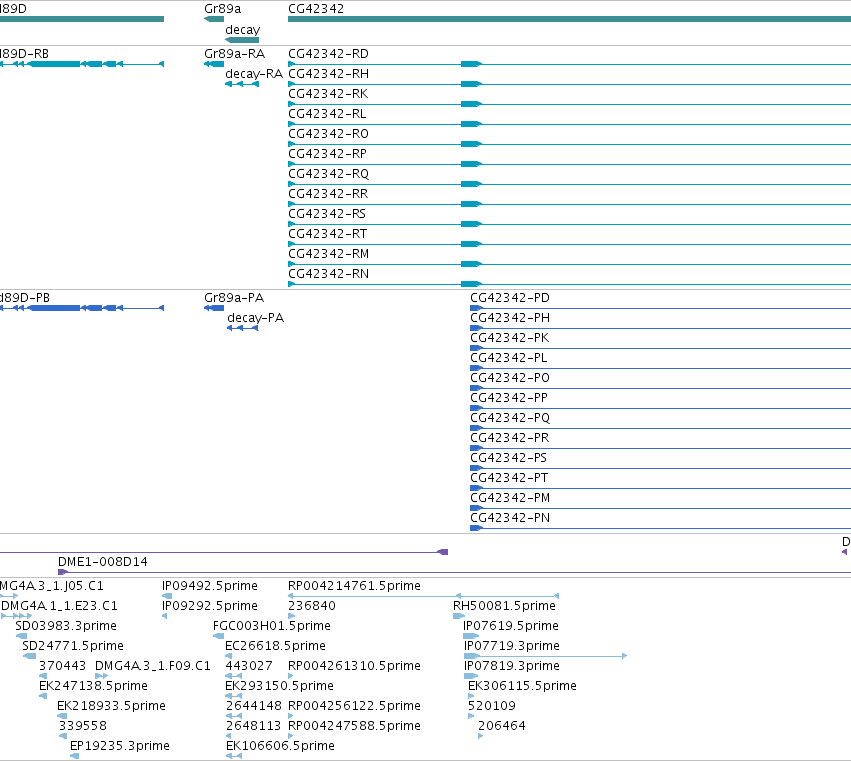The height and width of the screenshot is (761, 851).
Task: Select transcript CG42342-RK
Action: click(328, 94)
